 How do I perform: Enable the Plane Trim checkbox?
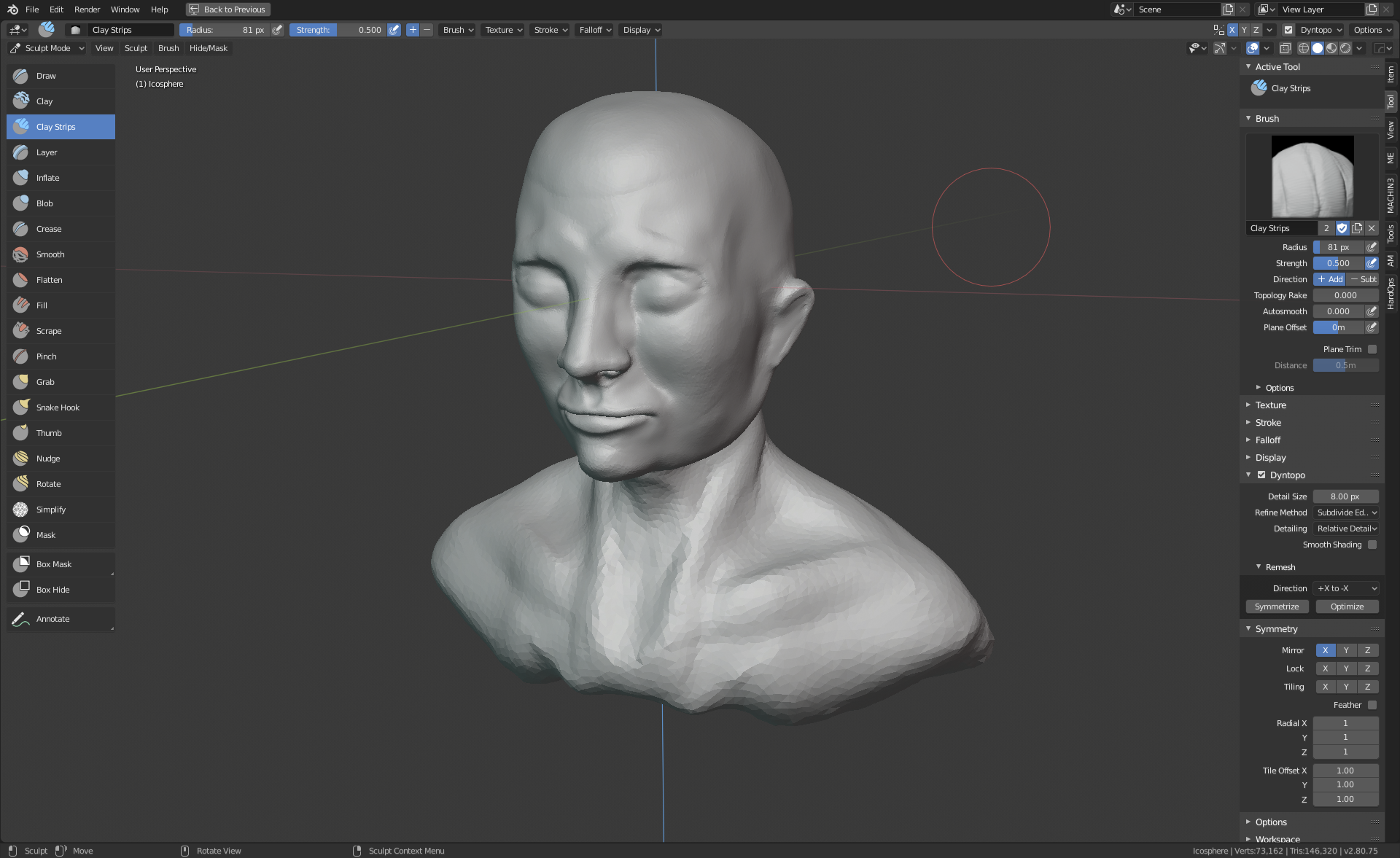coord(1372,349)
